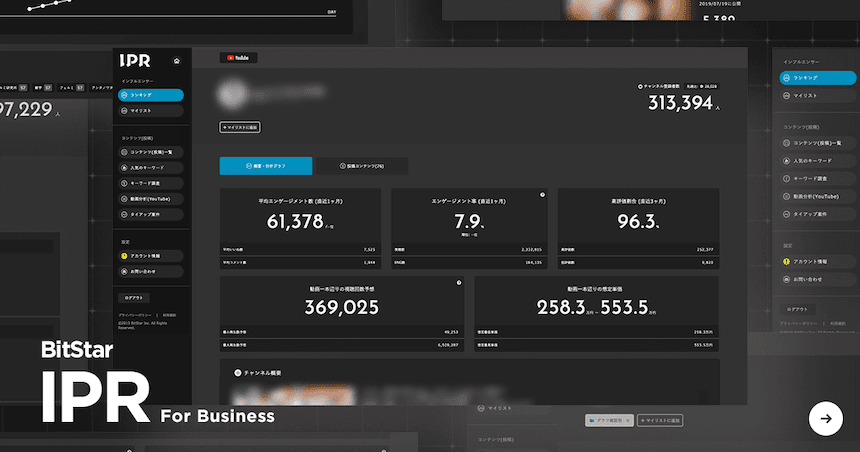Viewport: 860px width, 452px height.
Task: Click the white circular arrow button
Action: (x=825, y=419)
